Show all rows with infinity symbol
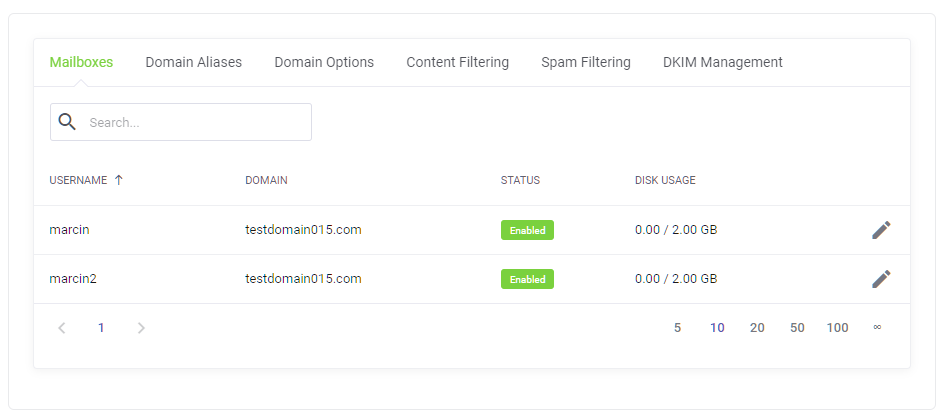Image resolution: width=943 pixels, height=413 pixels. tap(877, 327)
